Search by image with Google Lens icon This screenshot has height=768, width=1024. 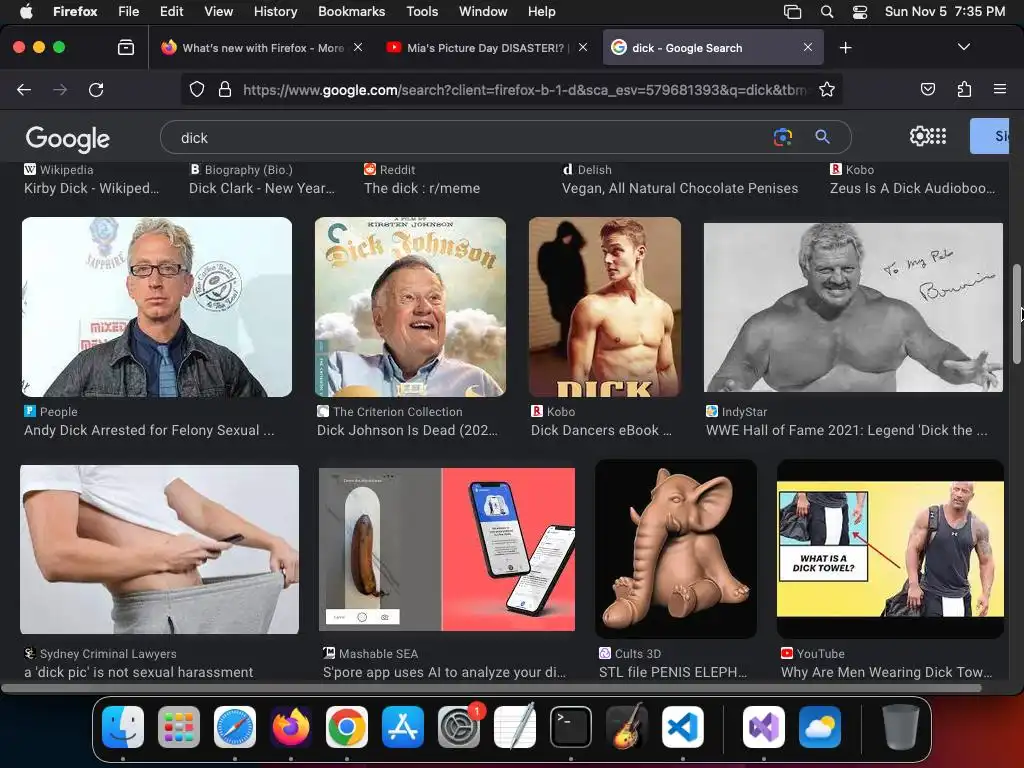pos(782,137)
